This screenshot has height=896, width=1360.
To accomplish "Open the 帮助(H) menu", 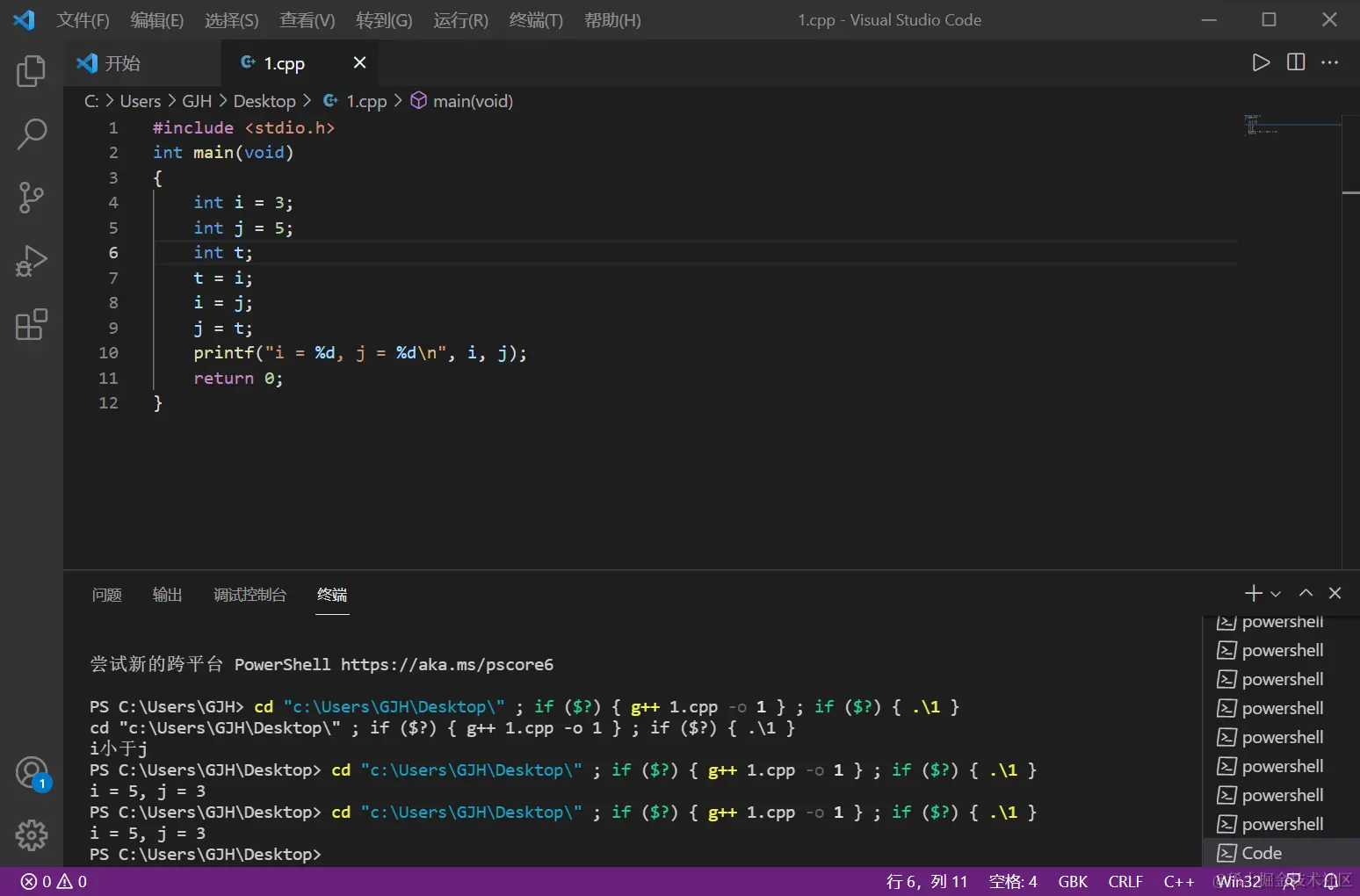I will coord(612,20).
